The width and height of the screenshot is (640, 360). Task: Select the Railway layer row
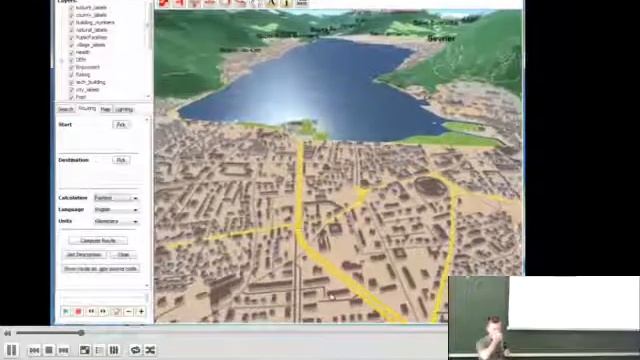(83, 75)
